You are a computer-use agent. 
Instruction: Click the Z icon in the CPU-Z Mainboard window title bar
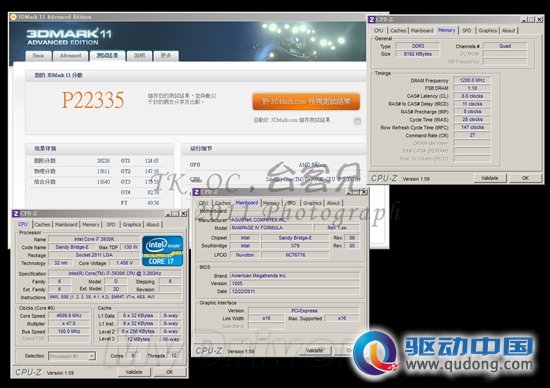196,192
